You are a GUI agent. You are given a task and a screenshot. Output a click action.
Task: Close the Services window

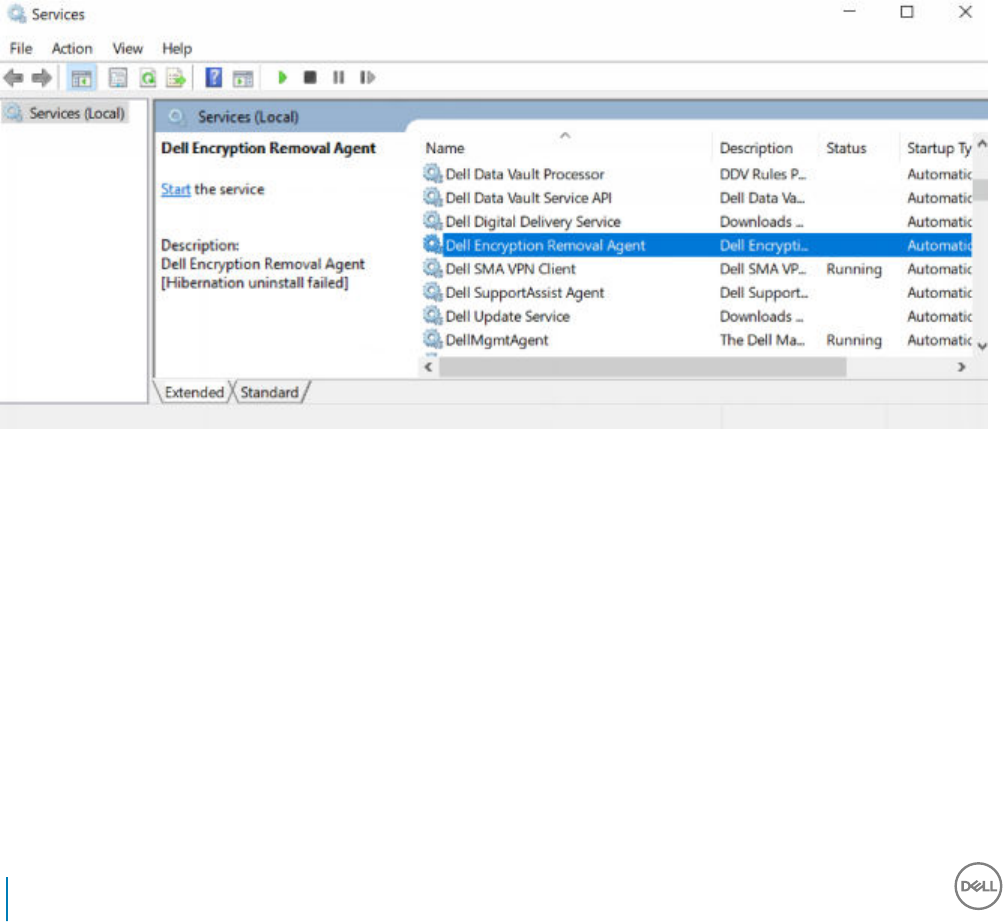coord(965,12)
